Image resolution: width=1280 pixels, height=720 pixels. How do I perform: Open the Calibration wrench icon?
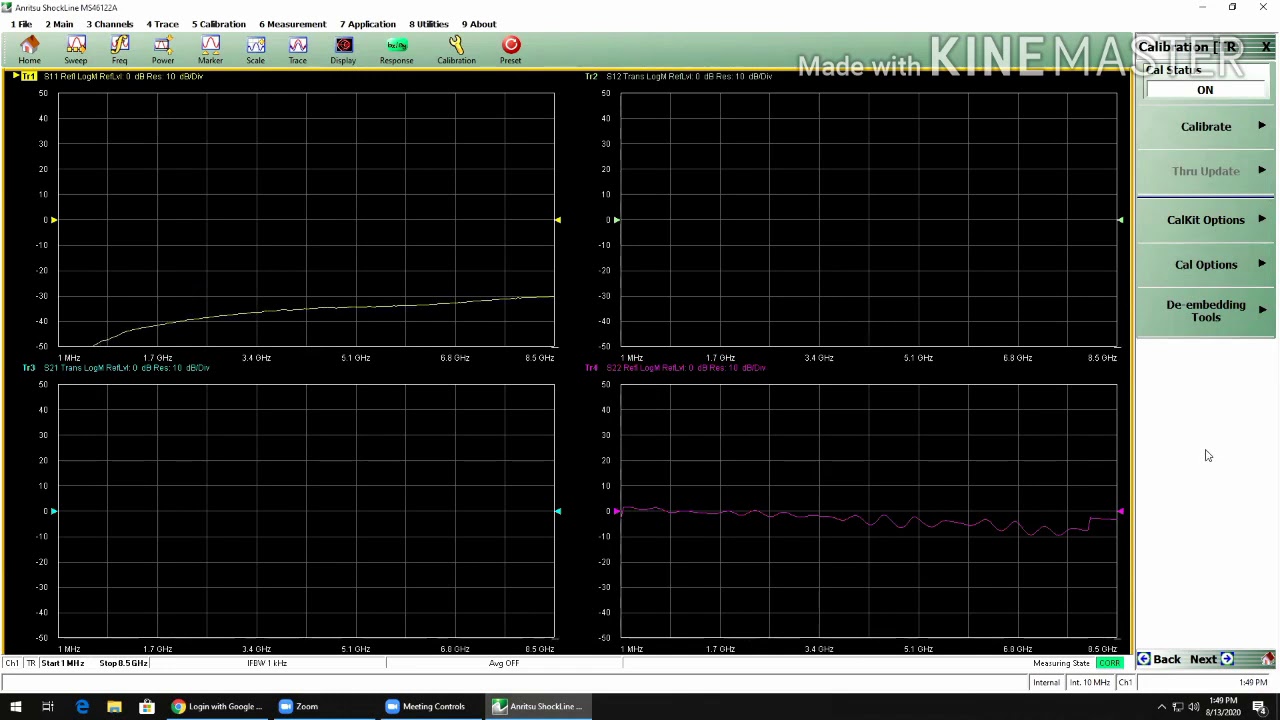pyautogui.click(x=456, y=50)
